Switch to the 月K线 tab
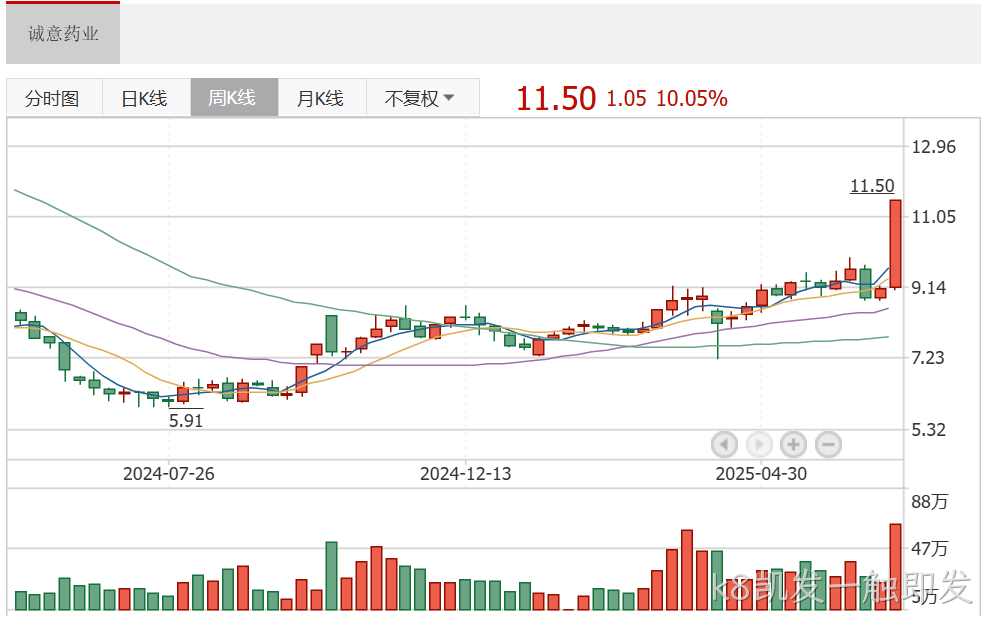The width and height of the screenshot is (988, 618). [x=321, y=98]
